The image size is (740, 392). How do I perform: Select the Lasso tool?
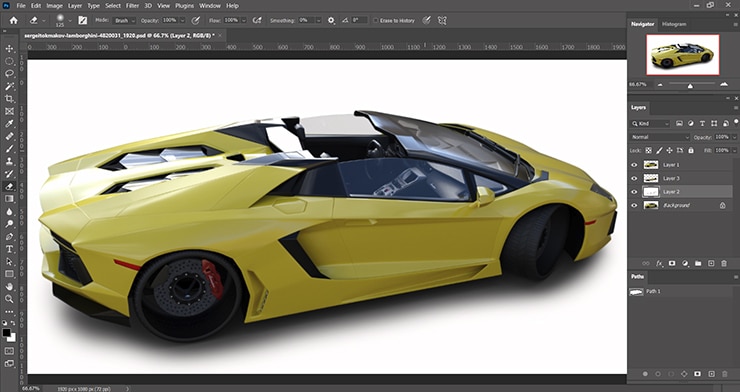9,74
